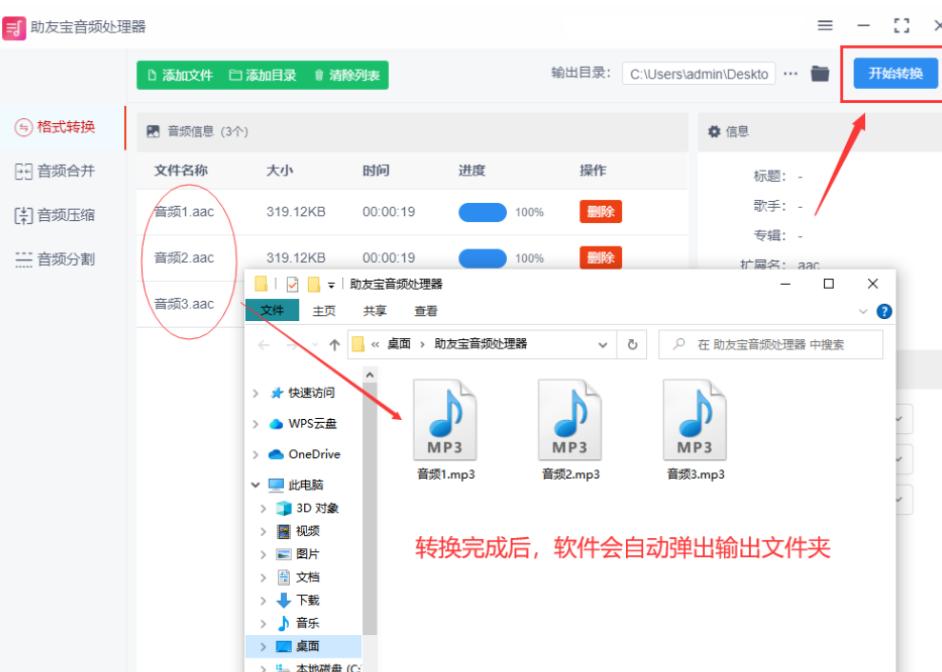Open the 主页 tab in Explorer
This screenshot has height=672, width=942.
[326, 310]
